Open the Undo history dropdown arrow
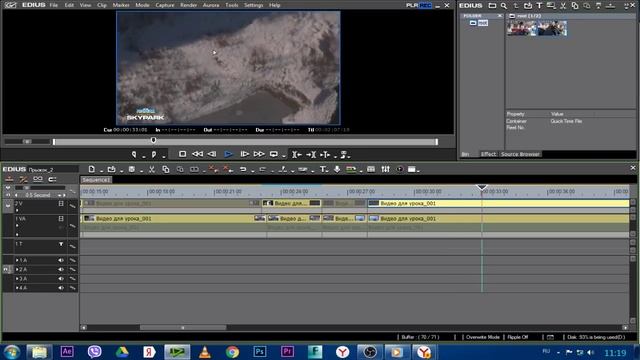640x360 pixels. 253,171
